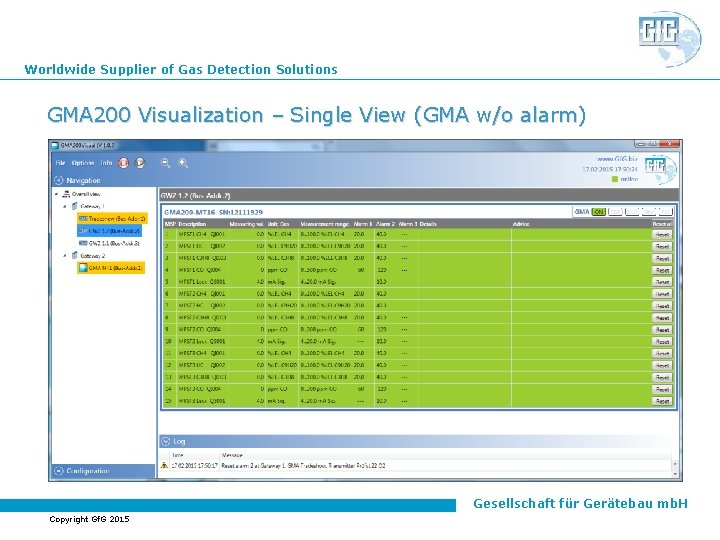Collapse the Overall view tree node
Screen dimensions: 720x540
pyautogui.click(x=56, y=194)
